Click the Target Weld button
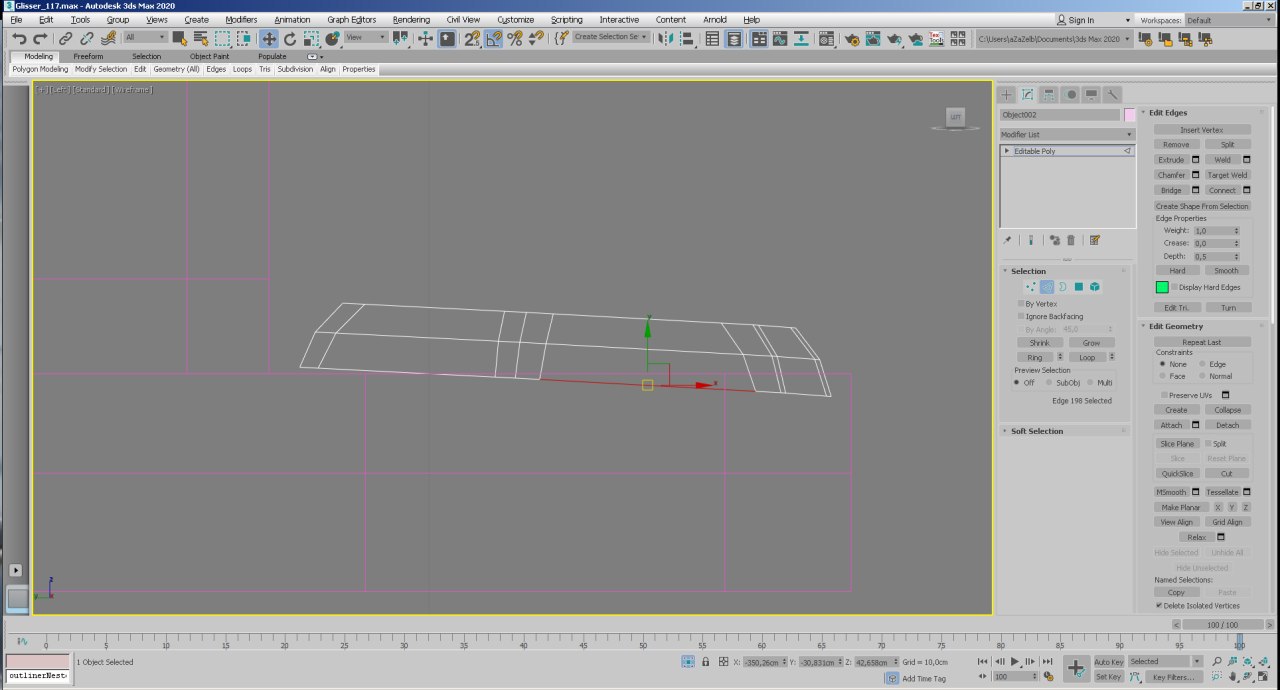Image resolution: width=1280 pixels, height=690 pixels. pyautogui.click(x=1227, y=175)
